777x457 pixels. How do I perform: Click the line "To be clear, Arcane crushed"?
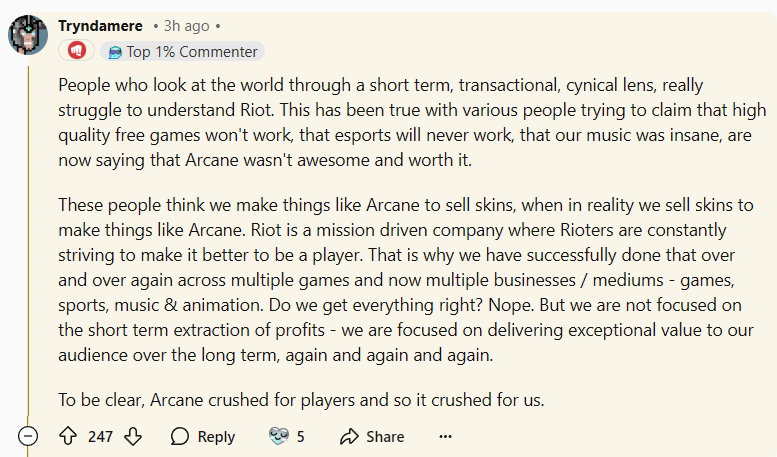coord(300,400)
